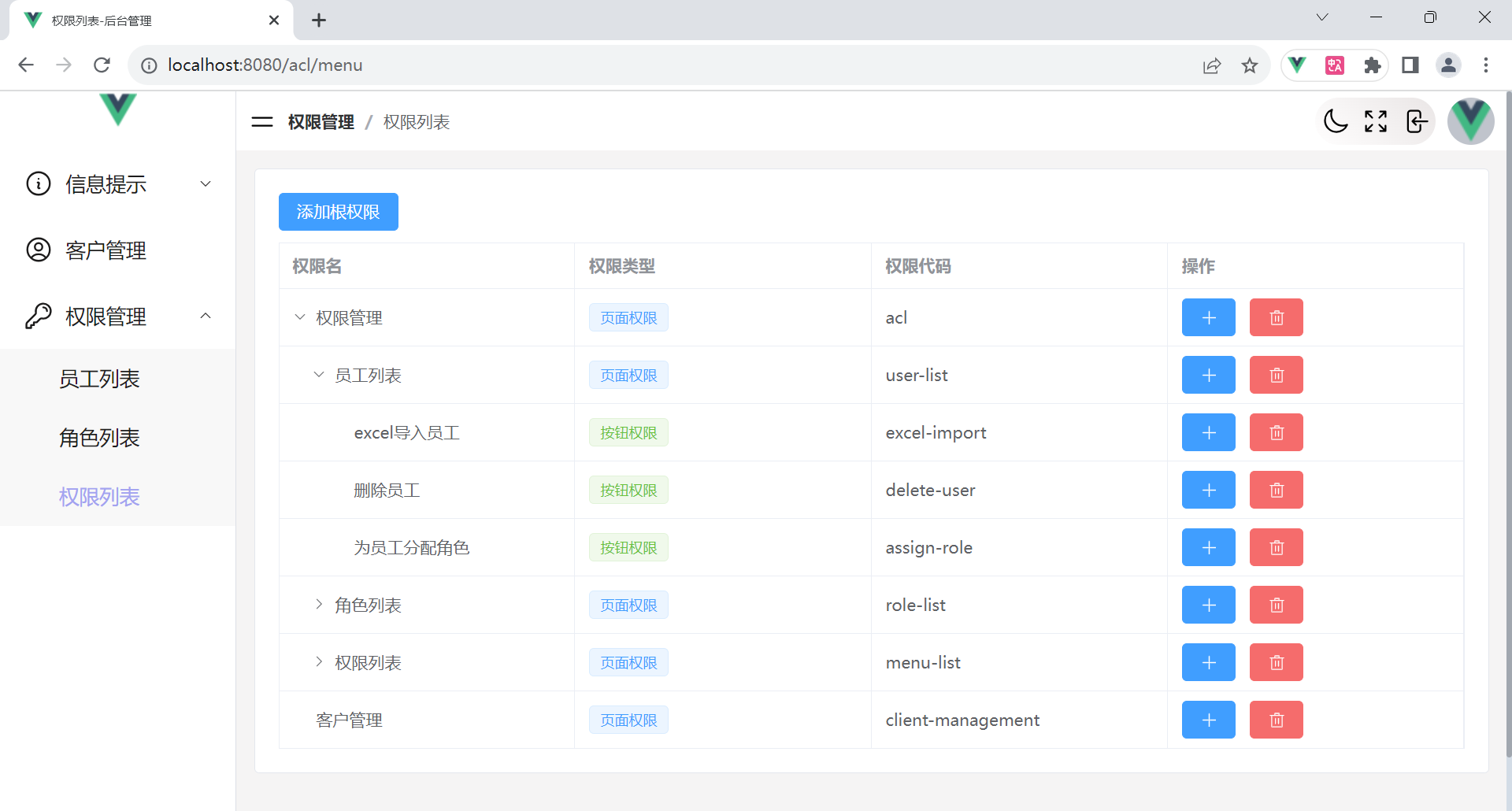
Task: Expand the 权限列表 tree row
Action: point(319,662)
